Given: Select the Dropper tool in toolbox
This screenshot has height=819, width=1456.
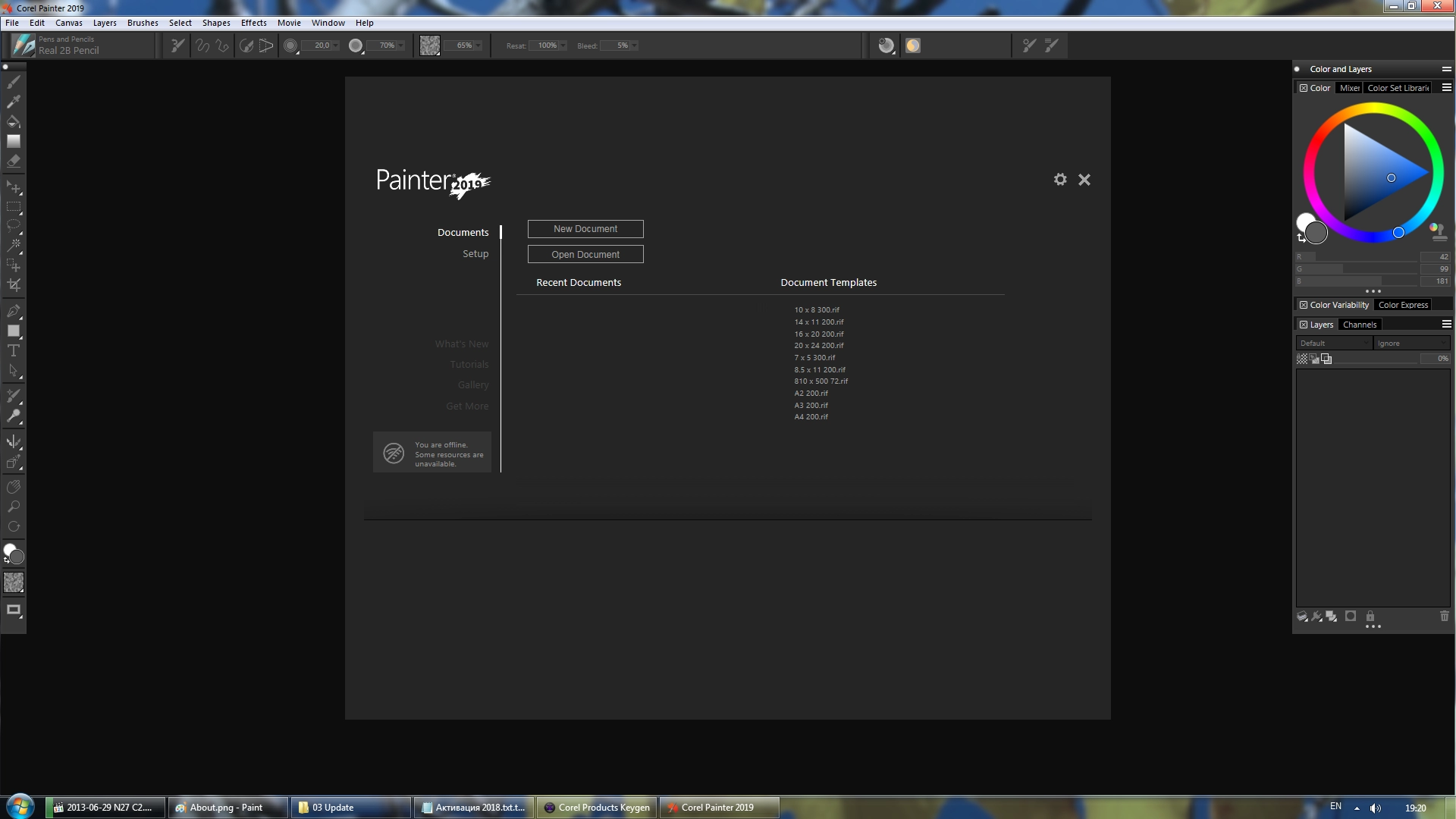Looking at the screenshot, I should pos(13,102).
